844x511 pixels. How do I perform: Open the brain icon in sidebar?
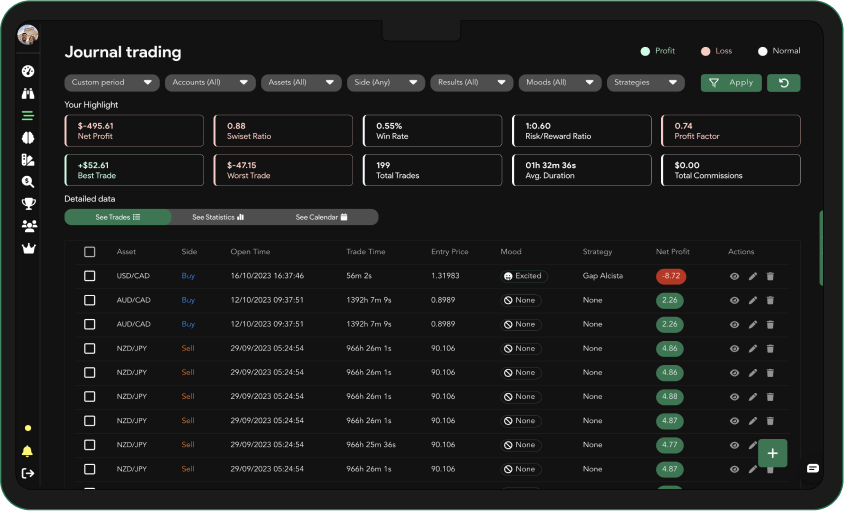(28, 137)
